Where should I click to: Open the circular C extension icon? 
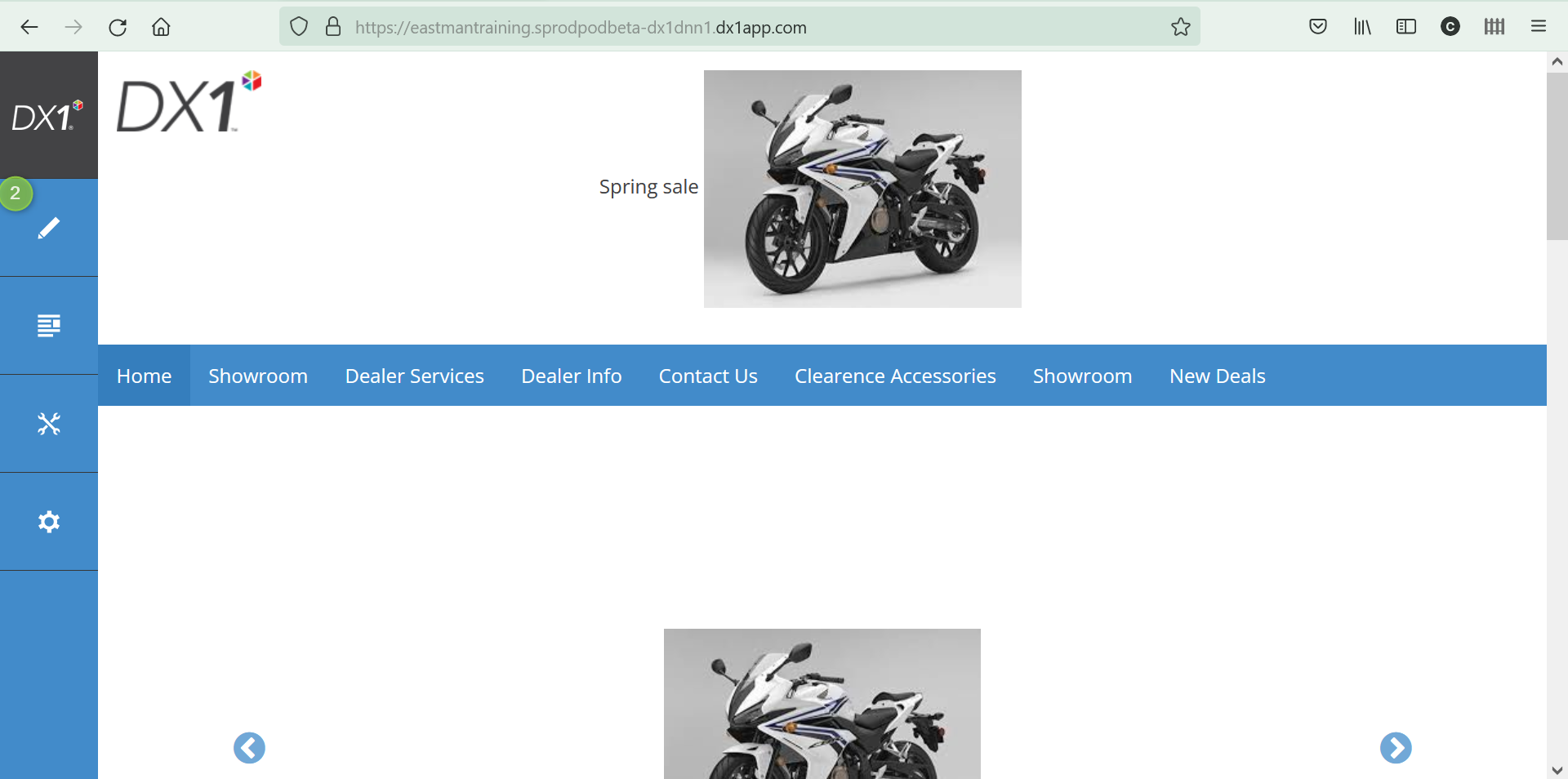tap(1450, 27)
